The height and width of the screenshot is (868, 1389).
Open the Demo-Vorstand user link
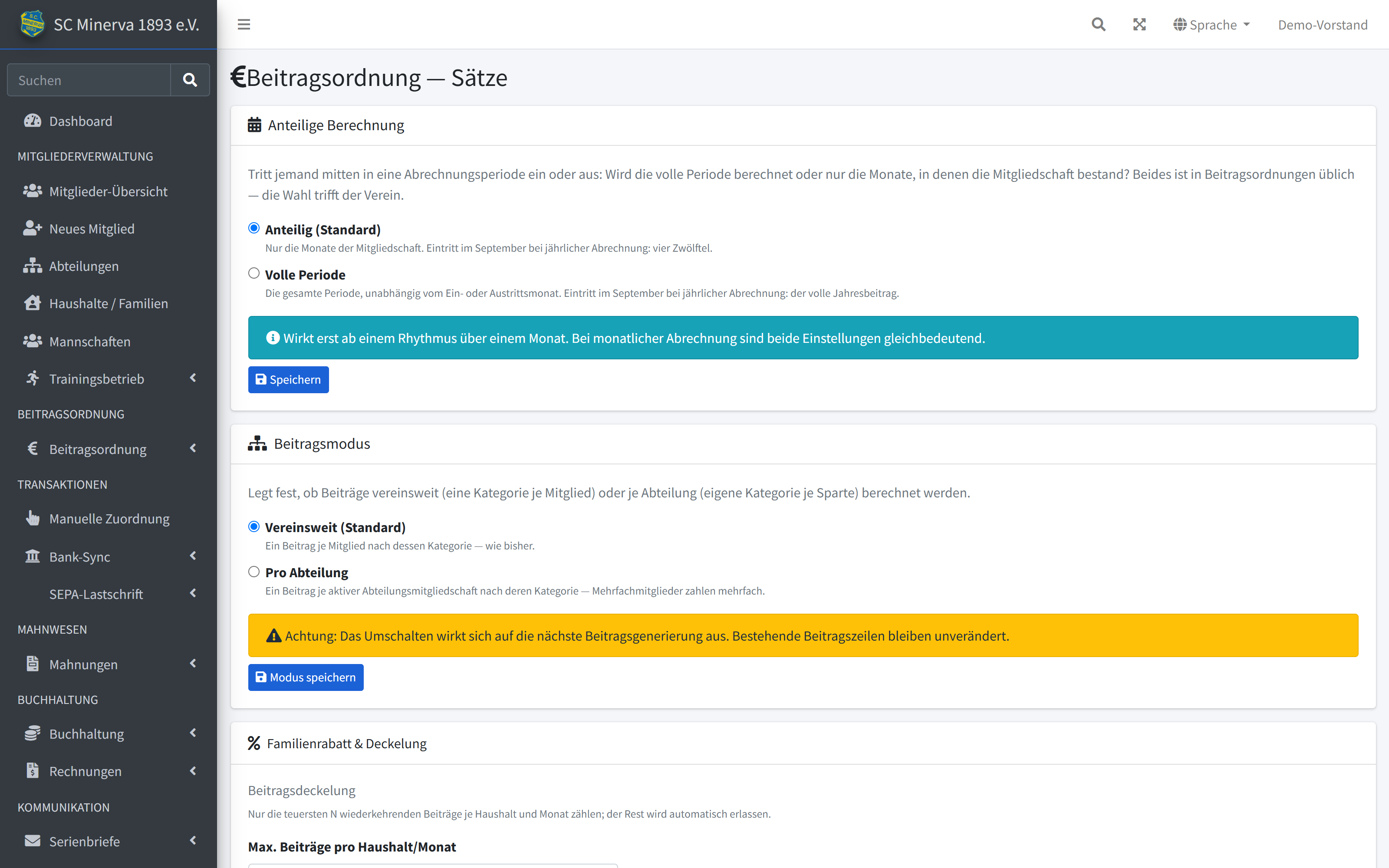(x=1323, y=25)
